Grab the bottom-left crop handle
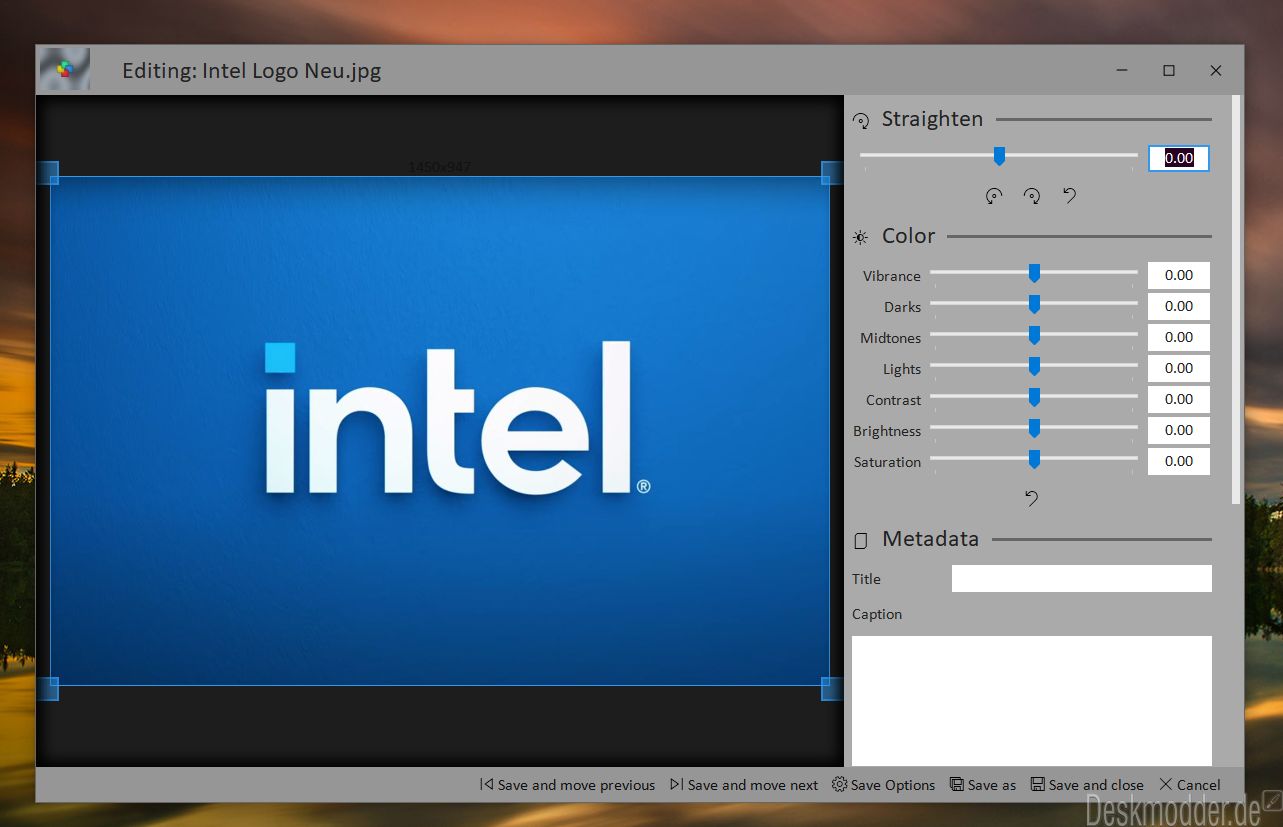1283x827 pixels. 48,688
